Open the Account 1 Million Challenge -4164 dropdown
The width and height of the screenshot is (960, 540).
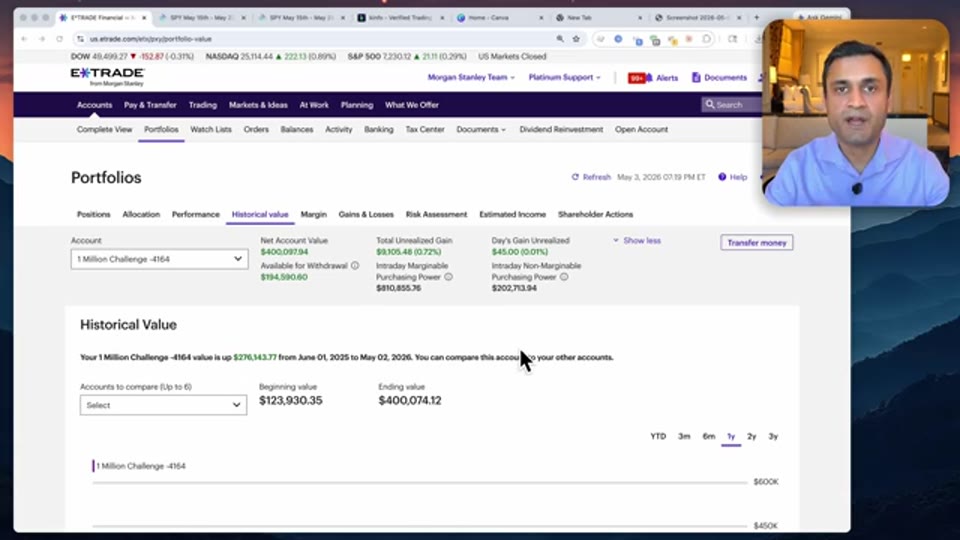pos(159,259)
